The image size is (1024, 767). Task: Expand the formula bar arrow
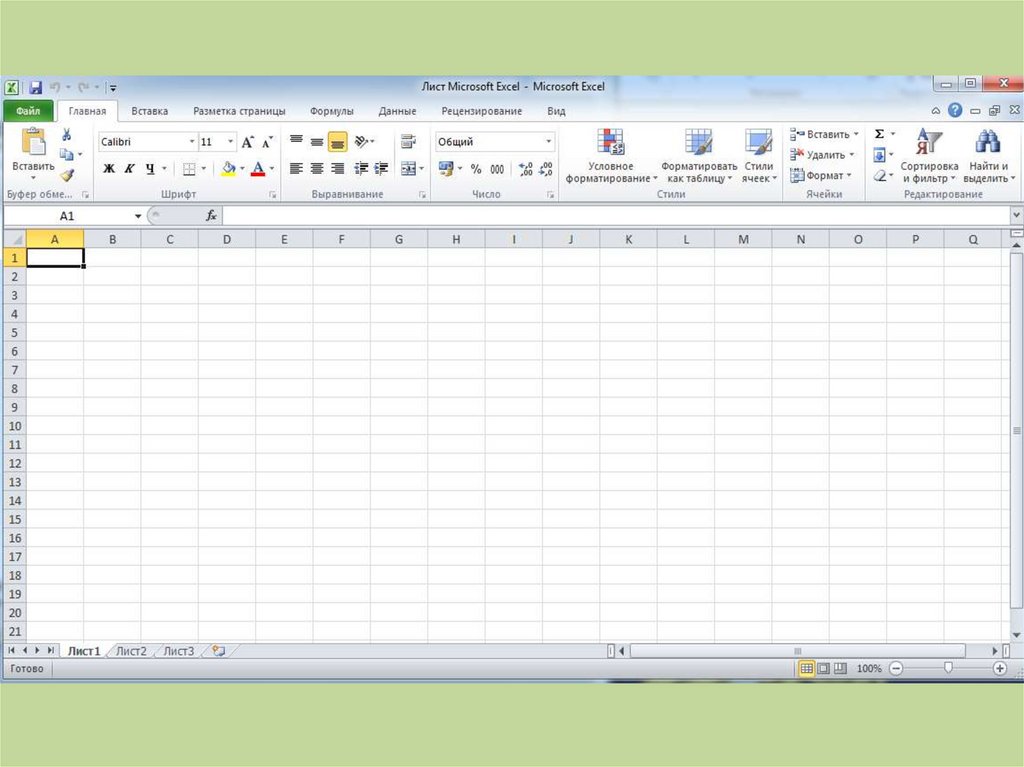tap(1016, 215)
